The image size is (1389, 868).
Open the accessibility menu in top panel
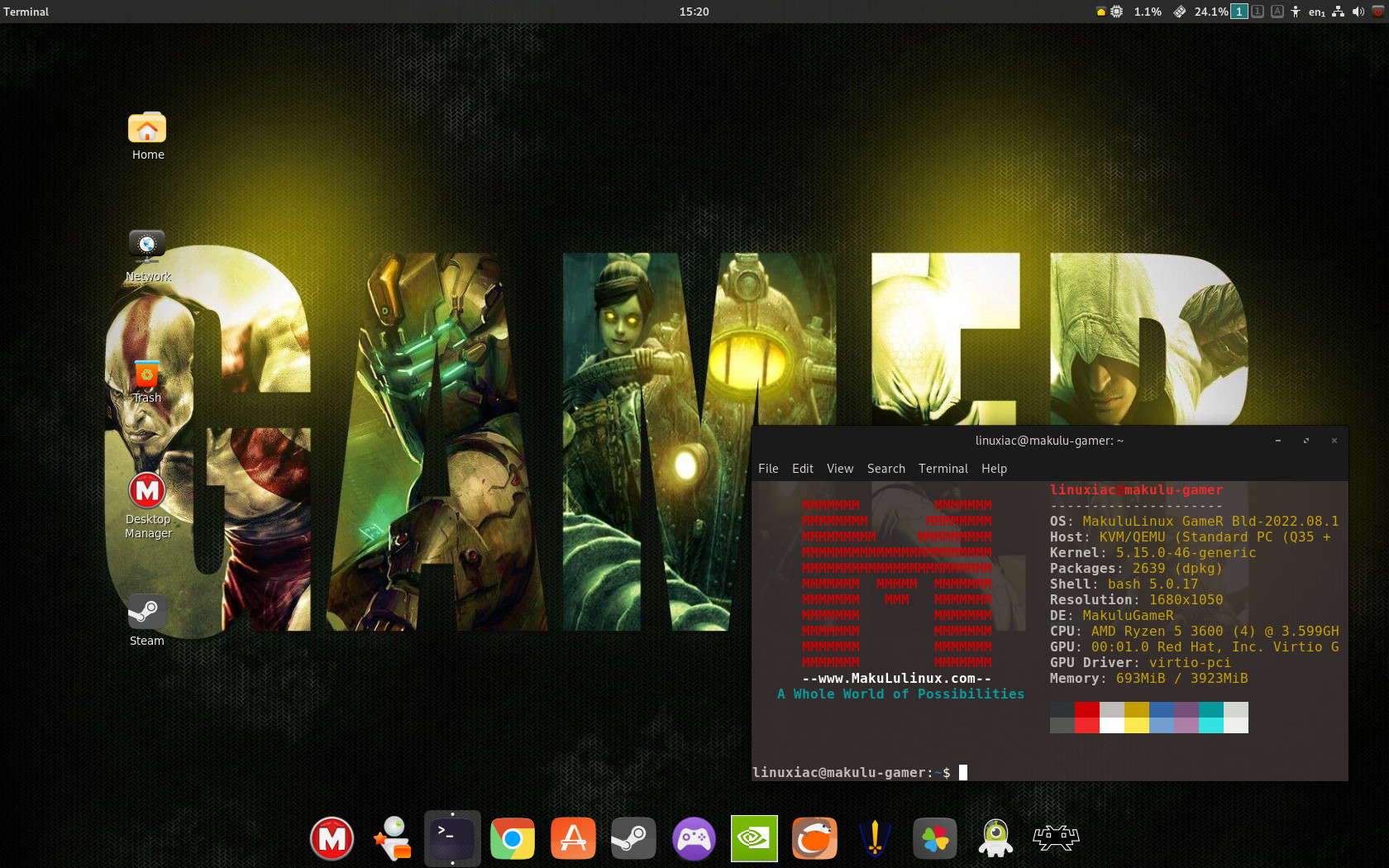[x=1296, y=12]
